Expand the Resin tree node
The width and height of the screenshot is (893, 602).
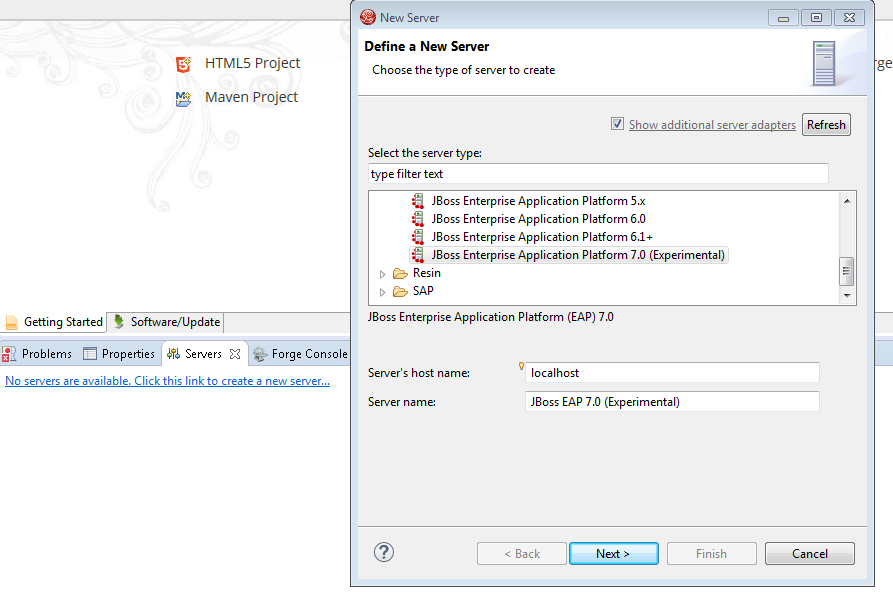pyautogui.click(x=382, y=274)
